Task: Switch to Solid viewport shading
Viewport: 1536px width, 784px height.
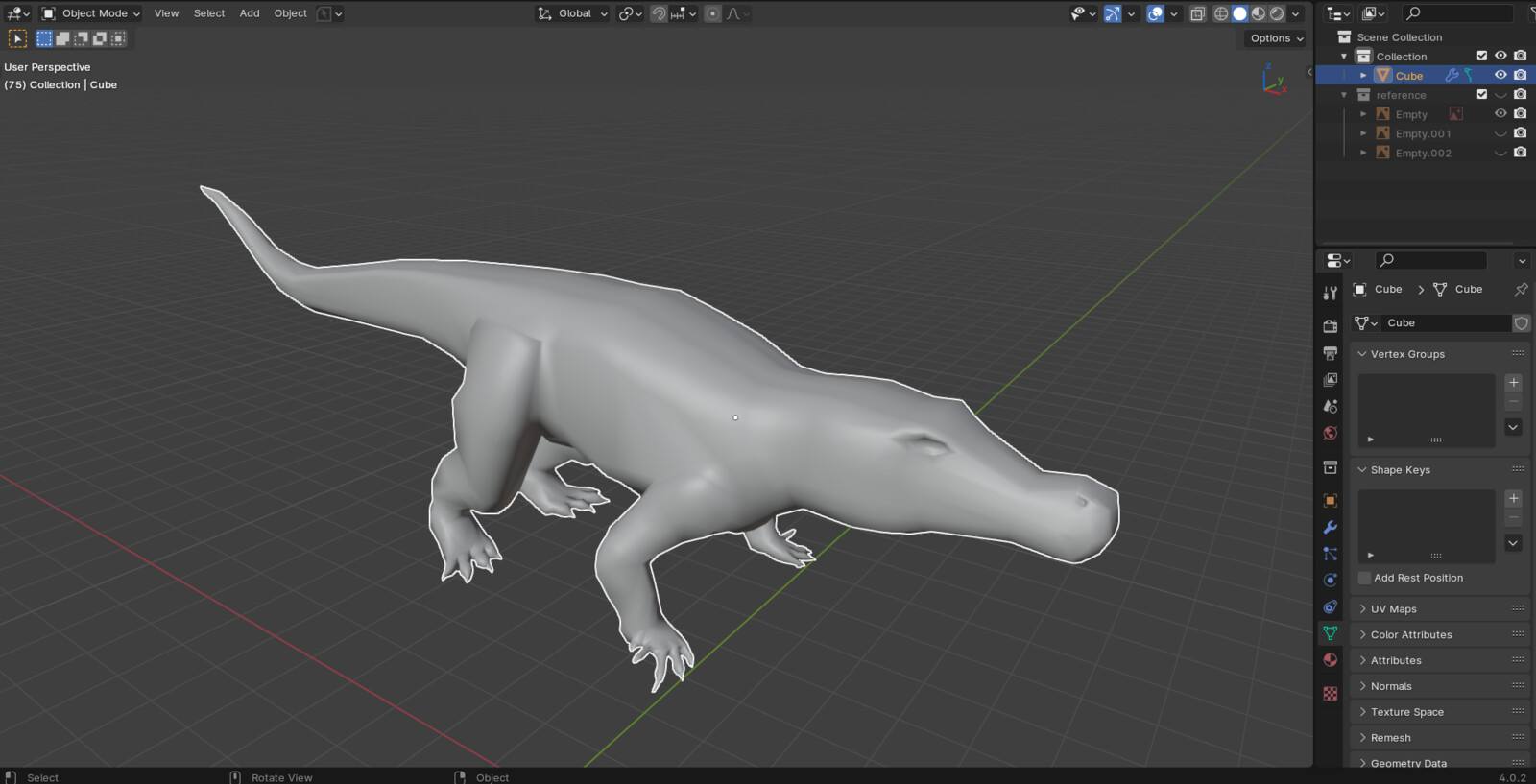Action: (x=1239, y=13)
